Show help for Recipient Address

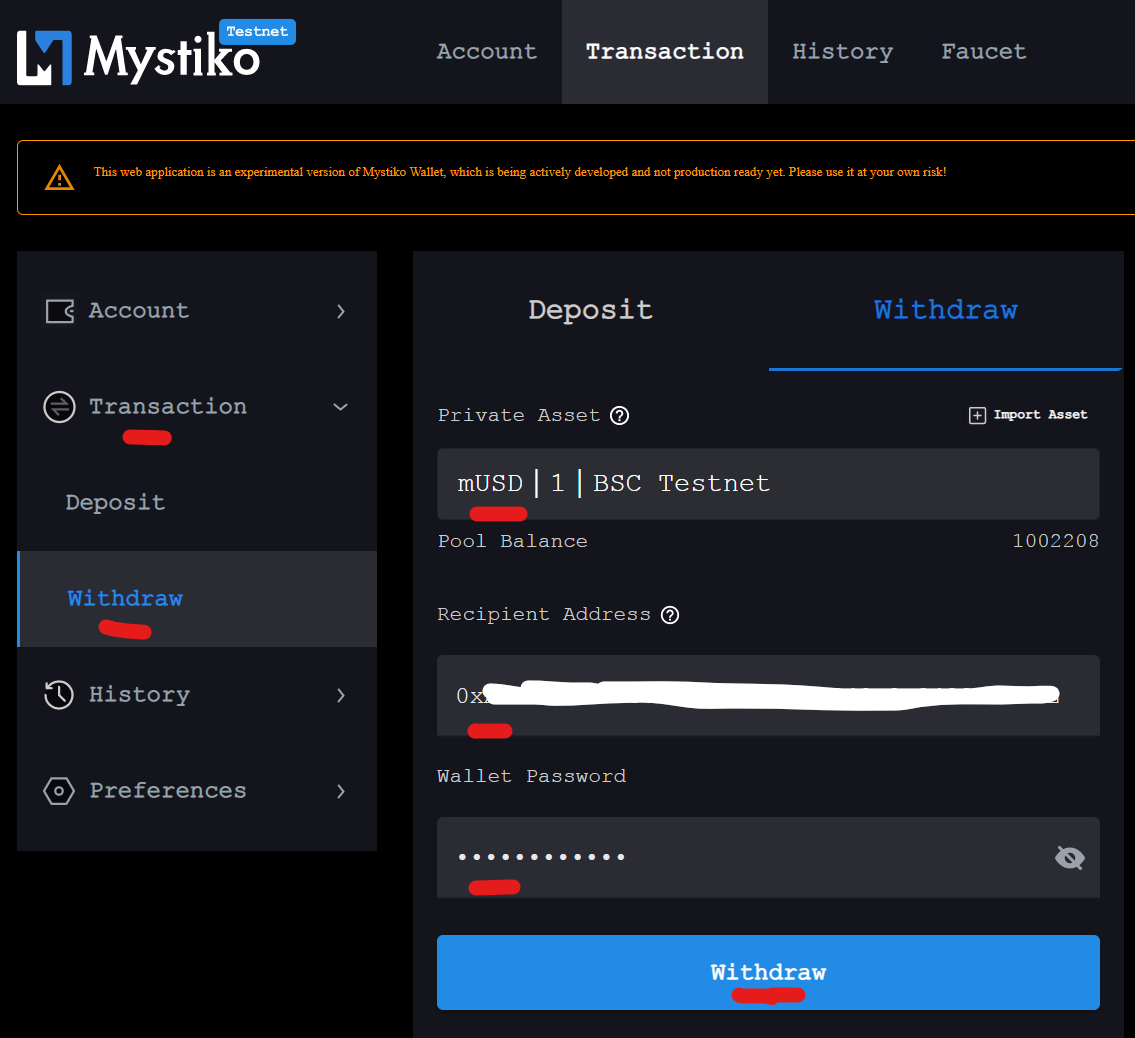point(670,615)
